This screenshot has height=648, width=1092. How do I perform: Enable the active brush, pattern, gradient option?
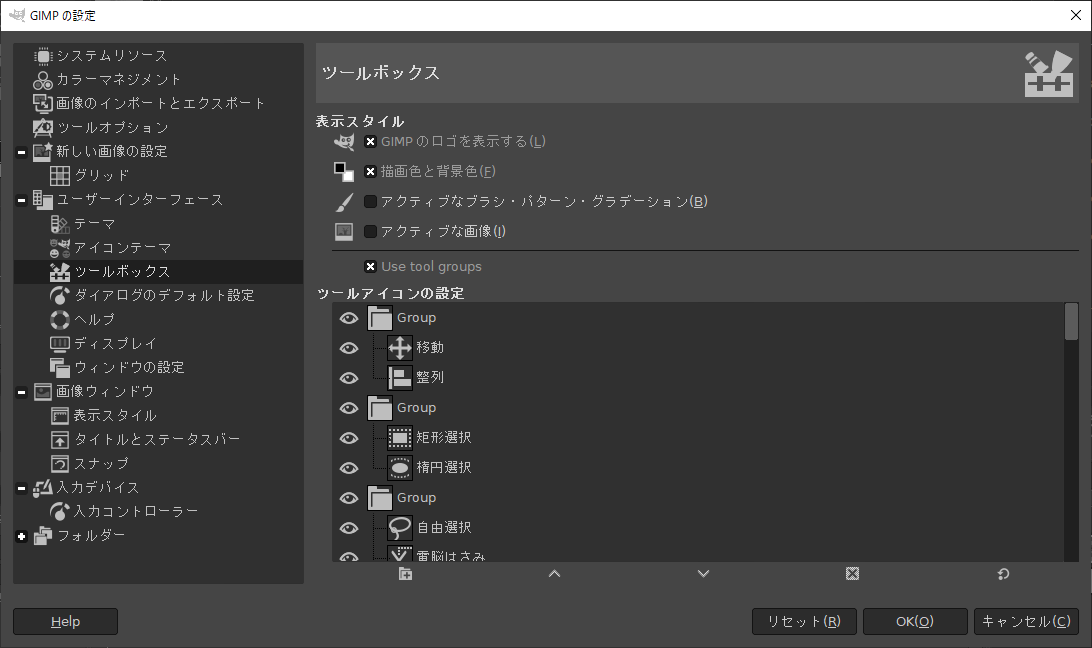(370, 200)
